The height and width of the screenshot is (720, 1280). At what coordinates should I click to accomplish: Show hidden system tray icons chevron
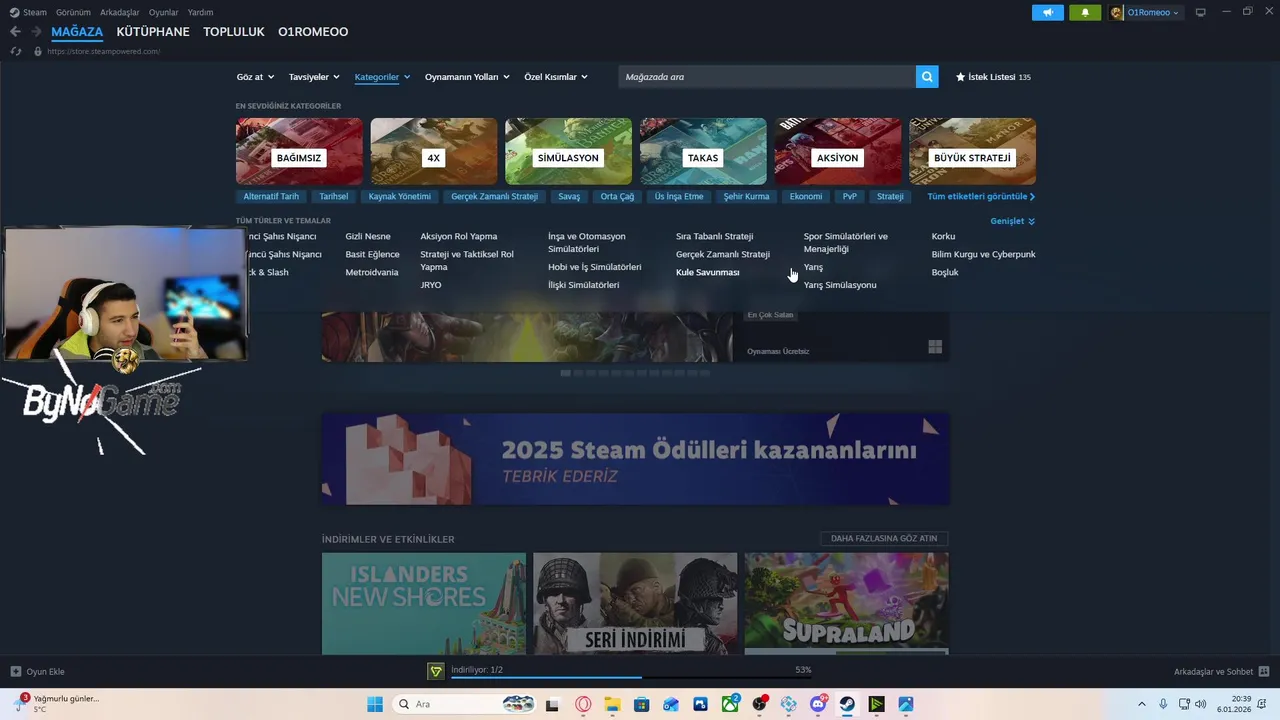pyautogui.click(x=1141, y=704)
